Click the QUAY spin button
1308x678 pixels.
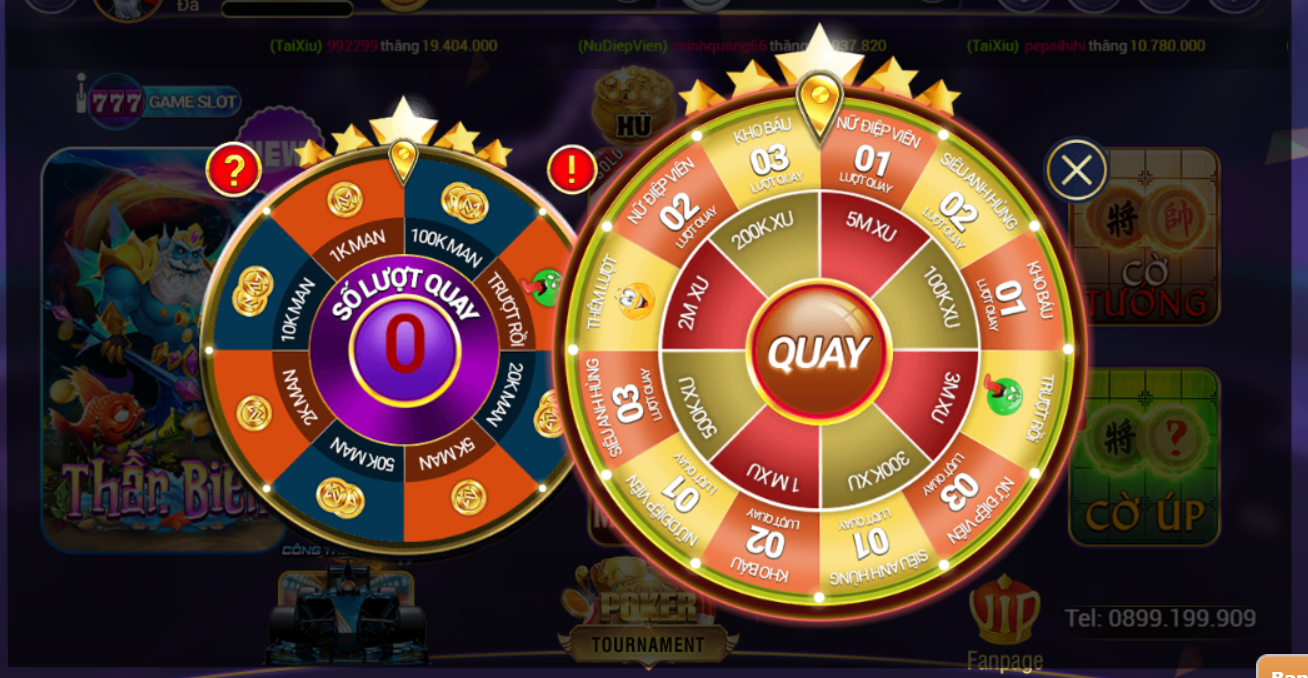click(x=819, y=352)
